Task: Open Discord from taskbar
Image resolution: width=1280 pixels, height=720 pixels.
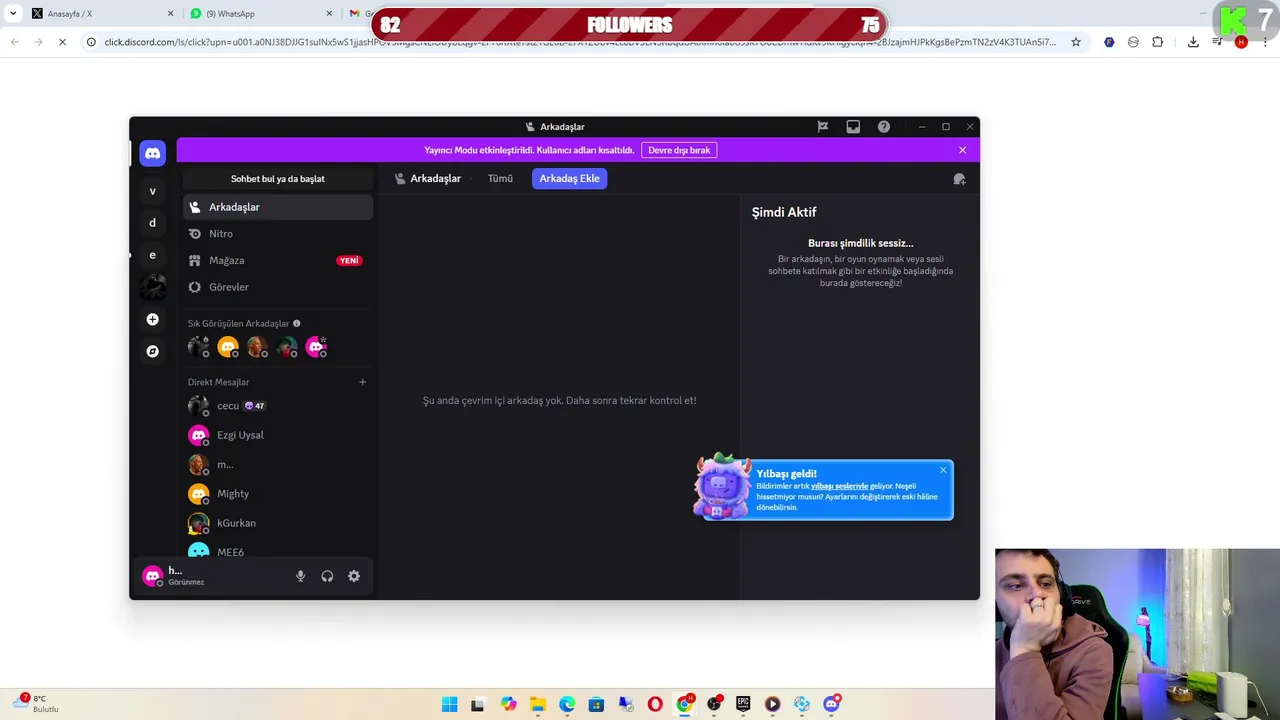Action: click(831, 704)
